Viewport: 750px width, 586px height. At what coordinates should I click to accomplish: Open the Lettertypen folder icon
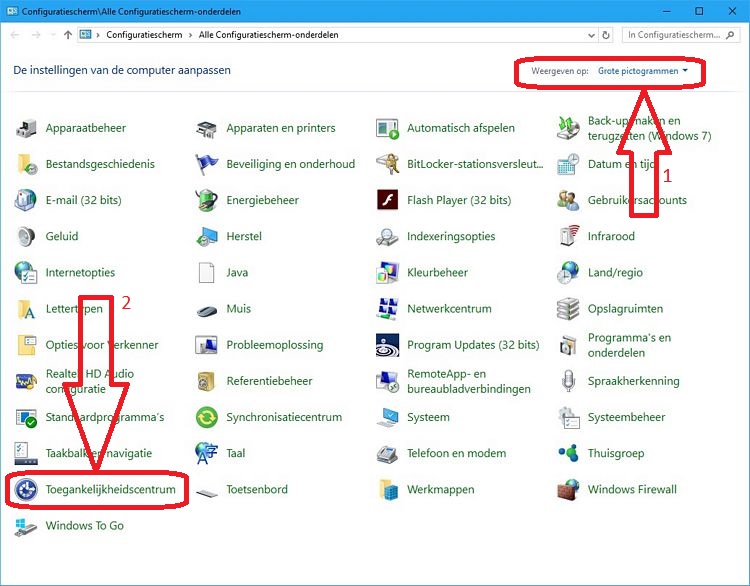[26, 309]
